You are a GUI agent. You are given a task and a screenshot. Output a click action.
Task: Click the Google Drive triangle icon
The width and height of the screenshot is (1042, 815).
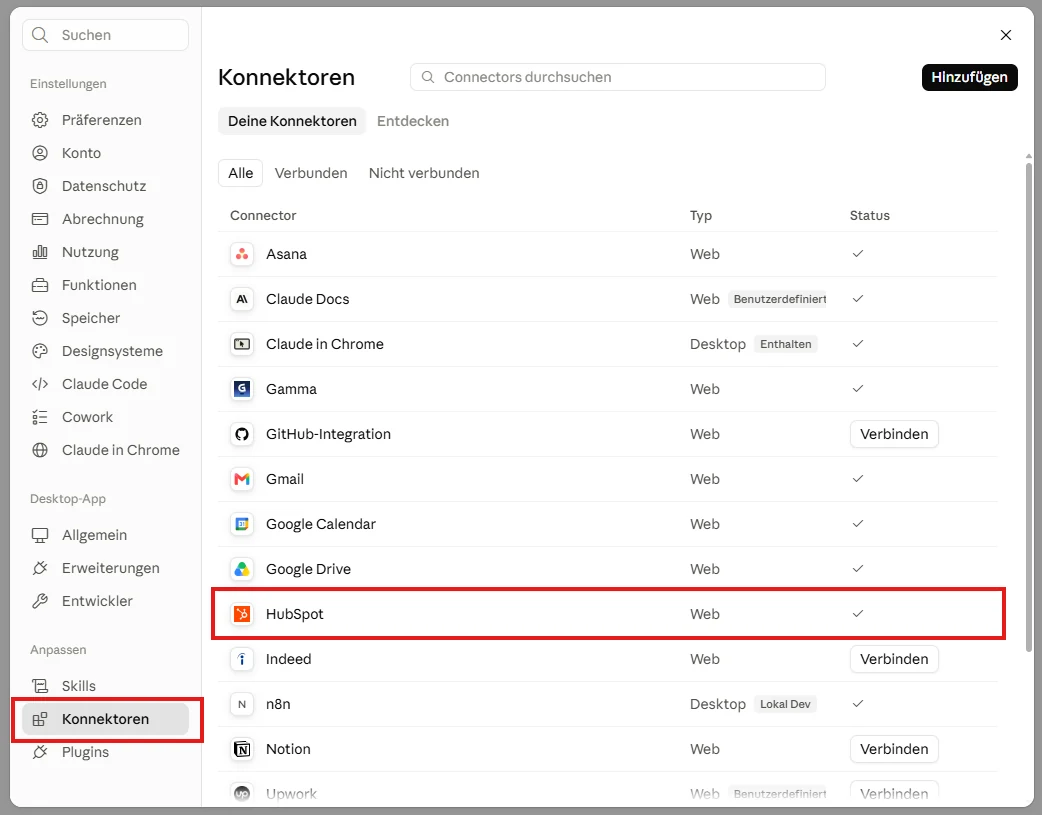242,569
